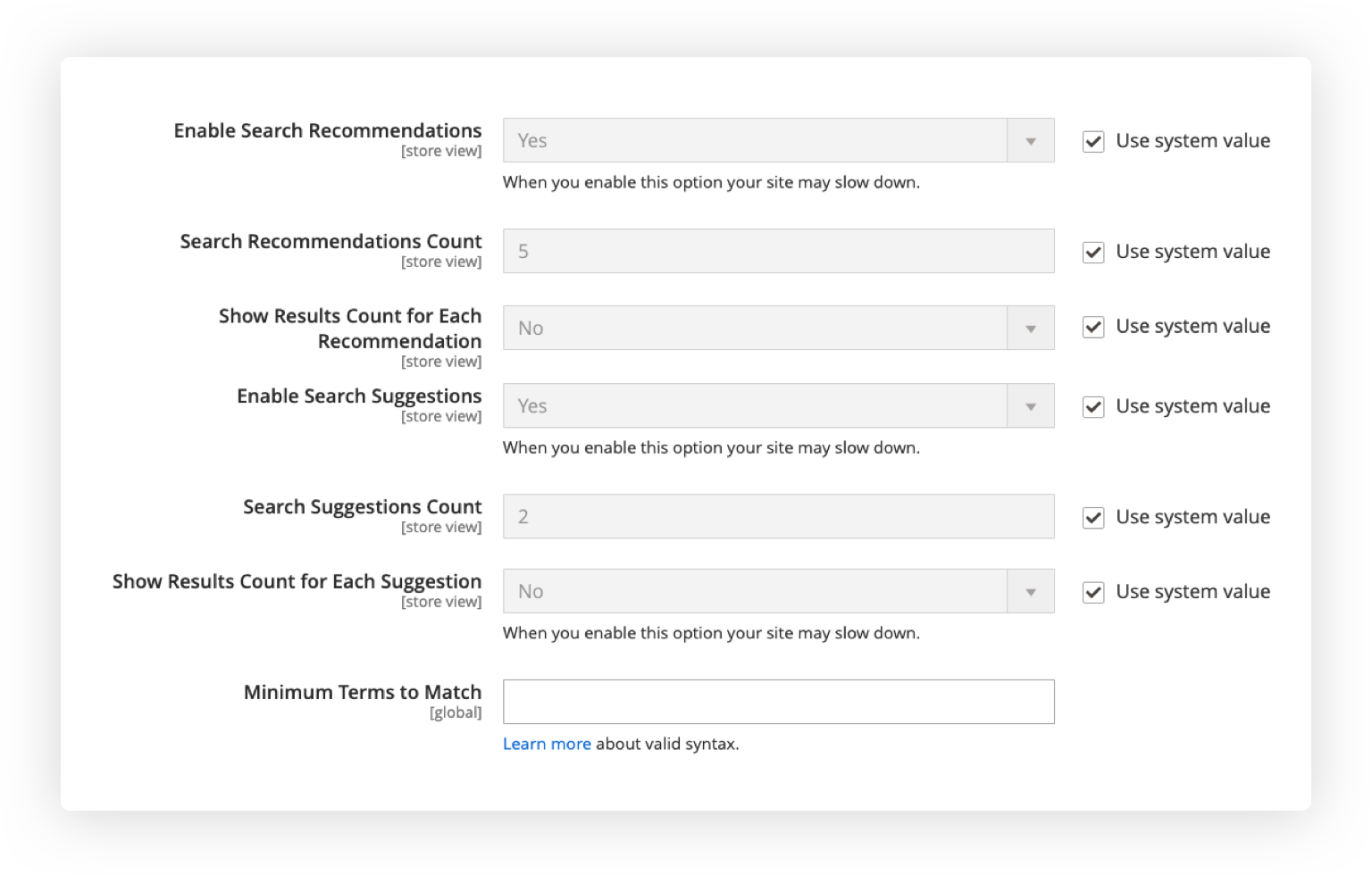Click inside the Minimum Terms to Match input

777,702
